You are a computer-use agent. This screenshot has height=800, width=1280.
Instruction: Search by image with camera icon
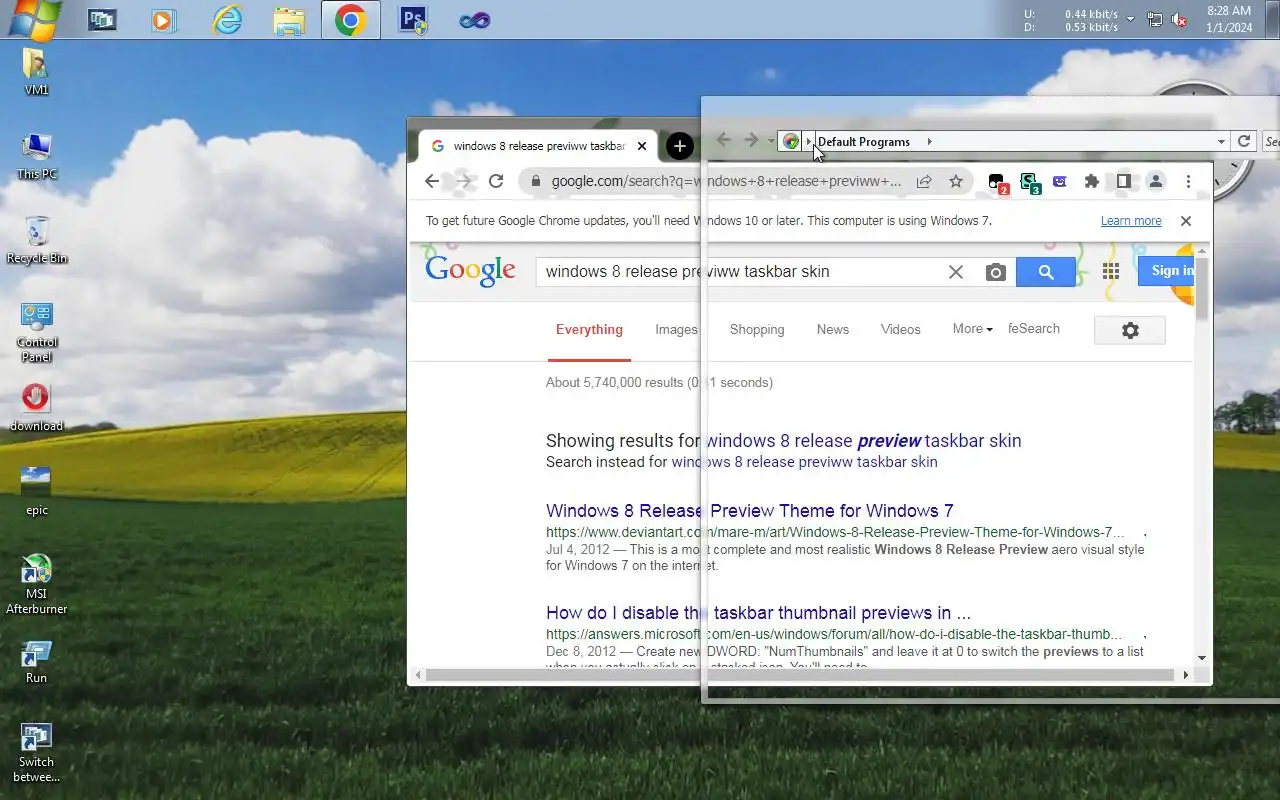click(995, 272)
